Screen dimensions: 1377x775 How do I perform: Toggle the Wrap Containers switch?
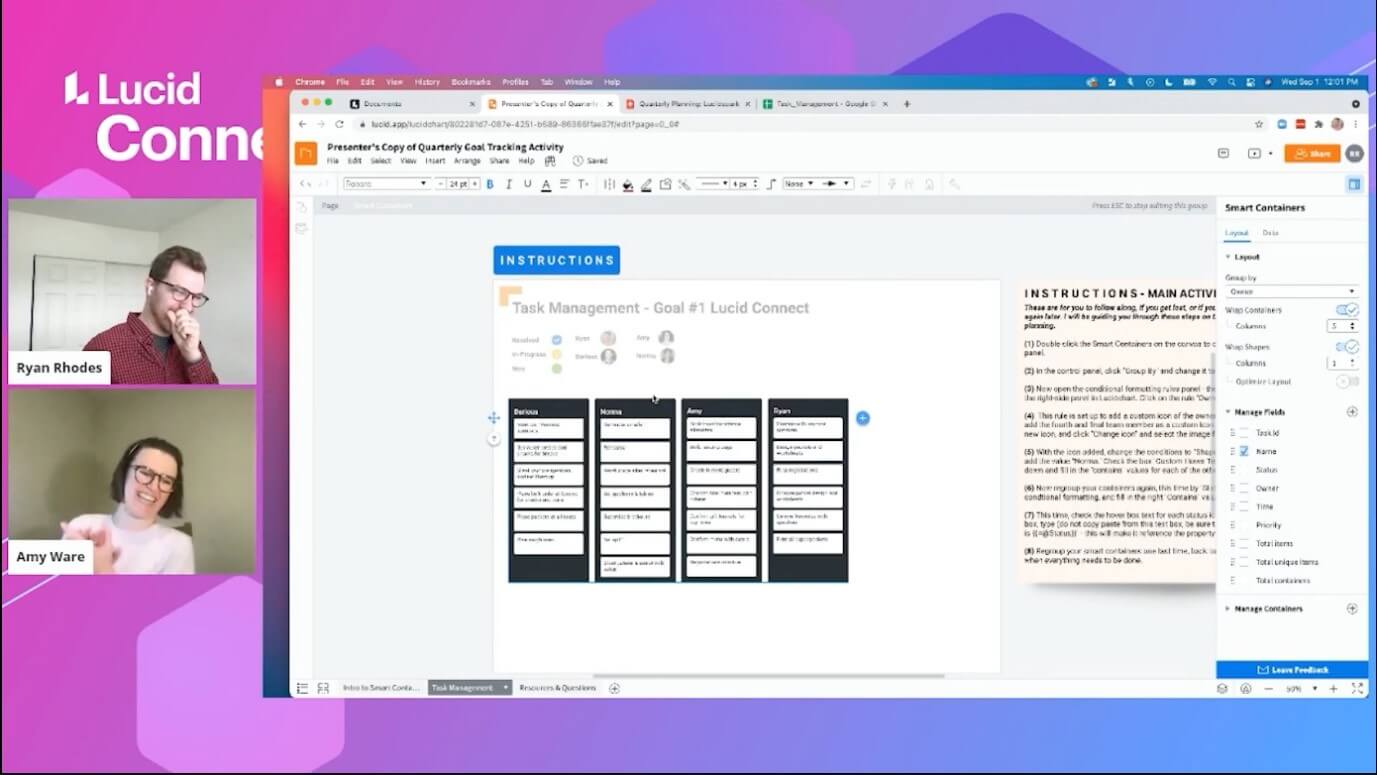1347,310
